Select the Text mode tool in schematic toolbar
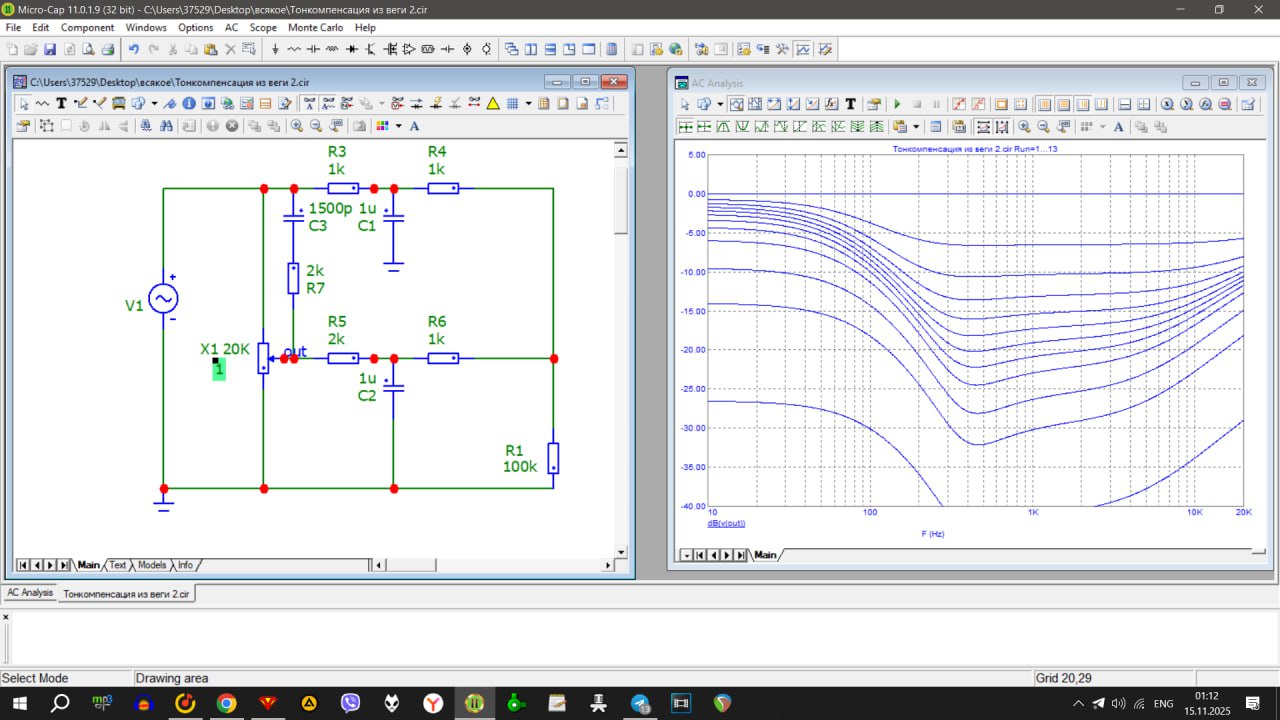This screenshot has height=720, width=1280. pyautogui.click(x=61, y=103)
